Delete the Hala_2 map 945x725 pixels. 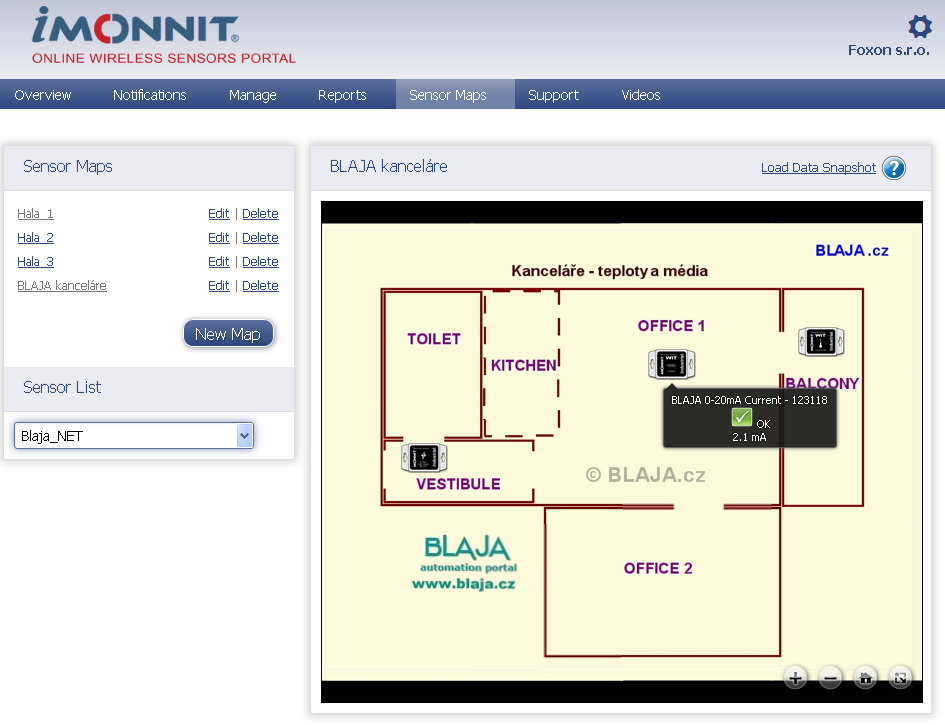(260, 237)
